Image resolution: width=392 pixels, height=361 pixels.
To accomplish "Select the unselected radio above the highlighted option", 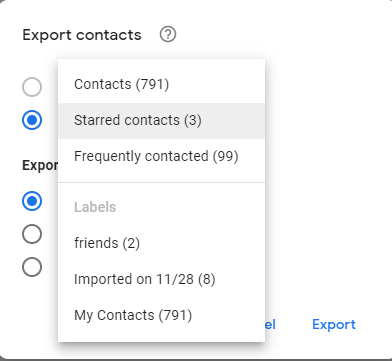I will click(x=32, y=87).
